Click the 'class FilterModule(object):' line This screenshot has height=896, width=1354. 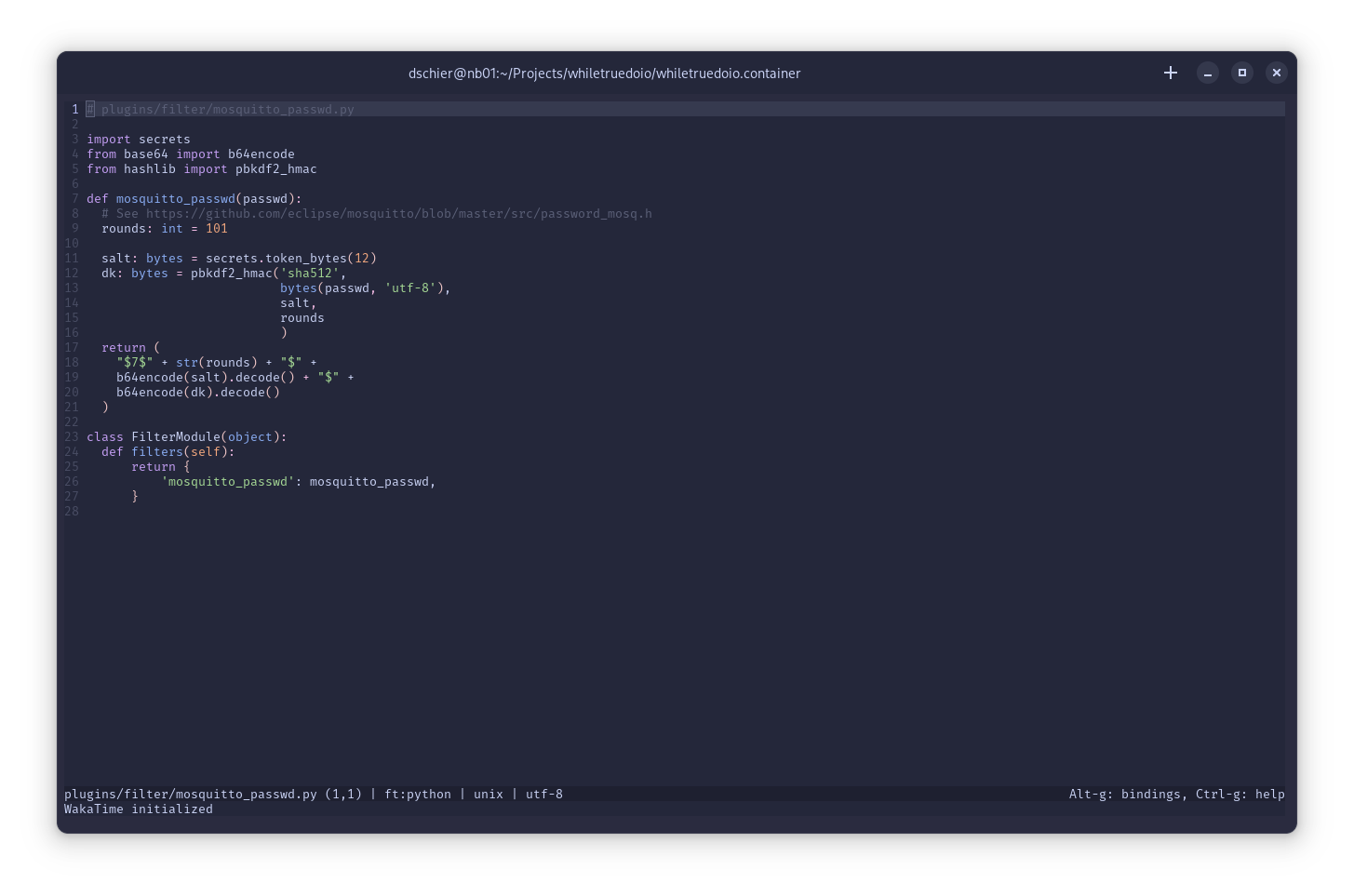click(186, 437)
